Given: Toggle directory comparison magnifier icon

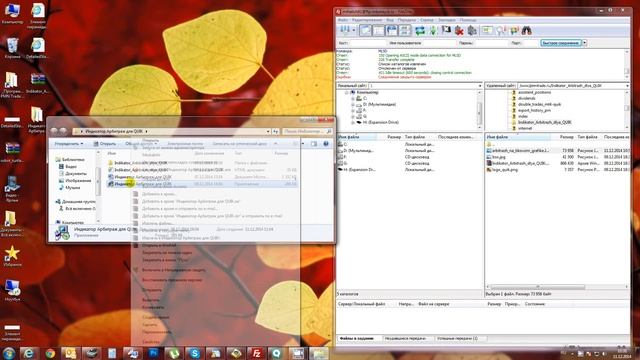Looking at the screenshot, I should (x=501, y=31).
